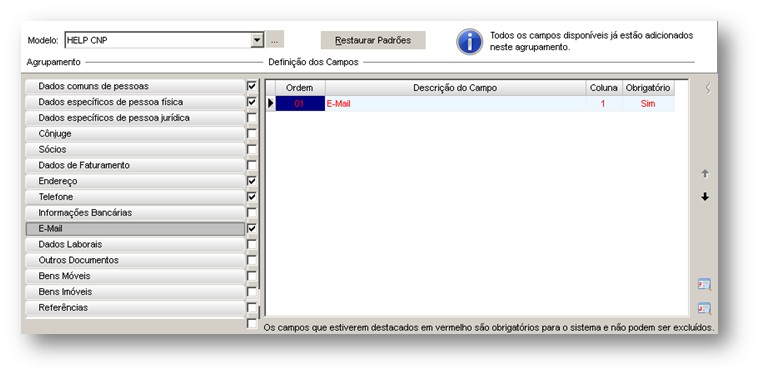Click the move field up arrow
The height and width of the screenshot is (376, 760).
[x=705, y=173]
